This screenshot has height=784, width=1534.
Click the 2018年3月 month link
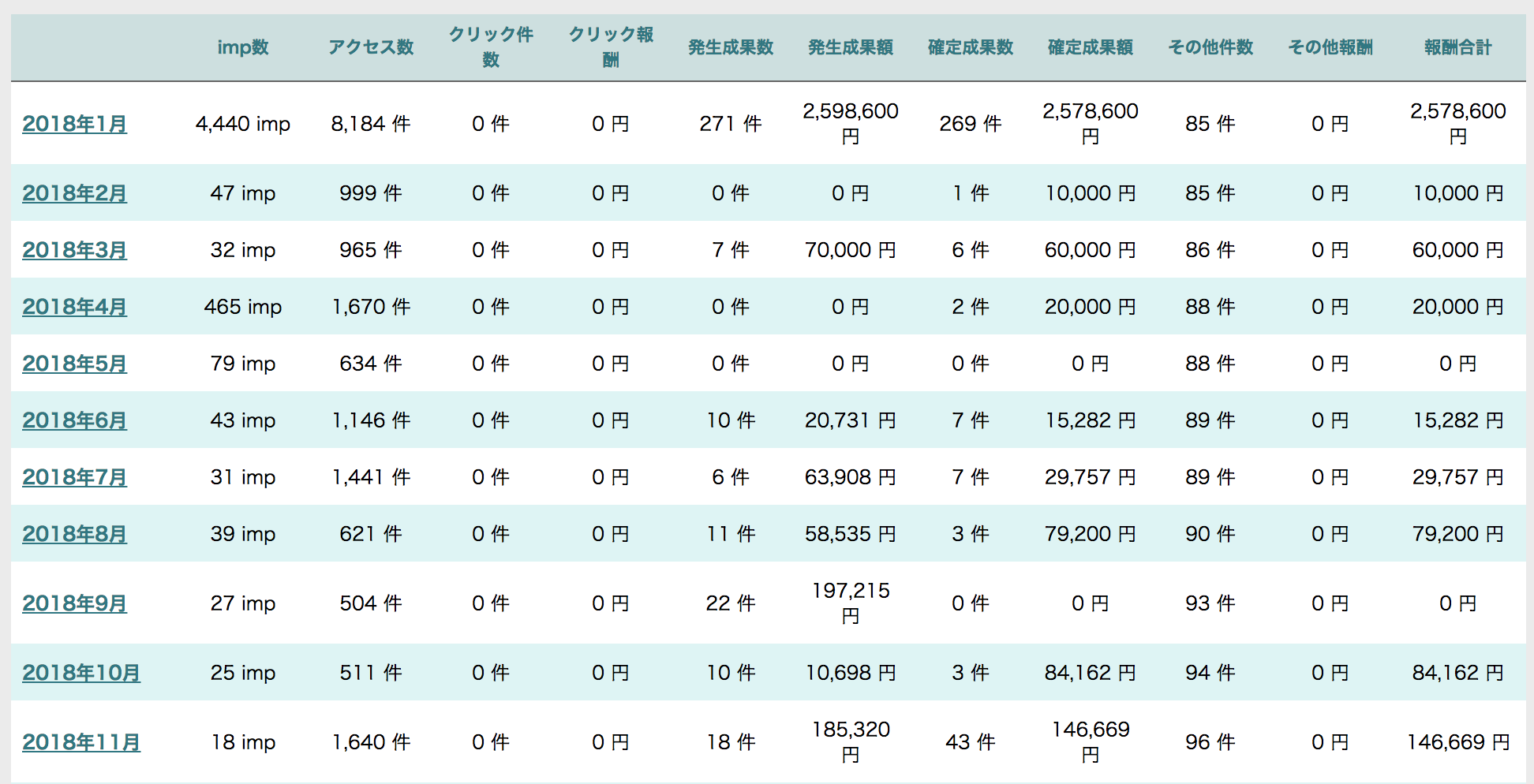tap(74, 250)
